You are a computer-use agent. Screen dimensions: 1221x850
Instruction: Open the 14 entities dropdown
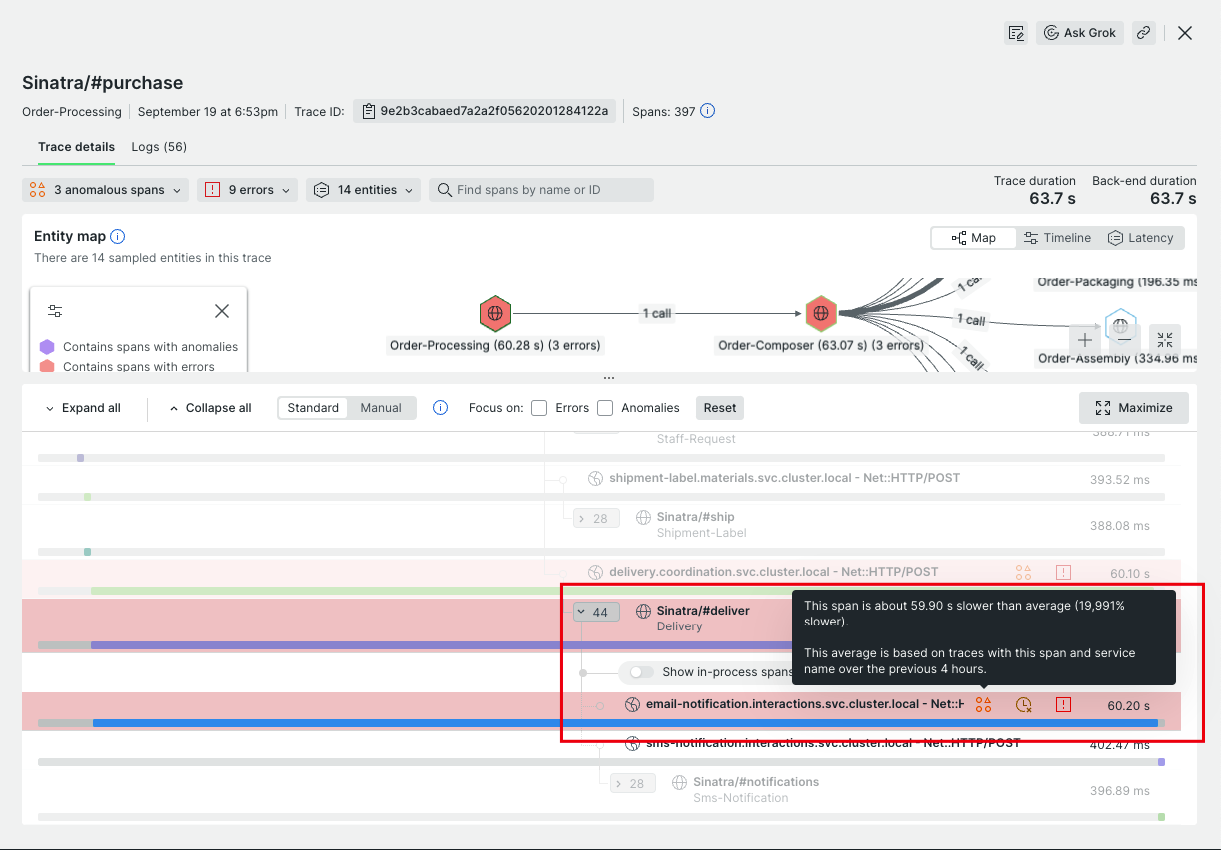pos(363,190)
